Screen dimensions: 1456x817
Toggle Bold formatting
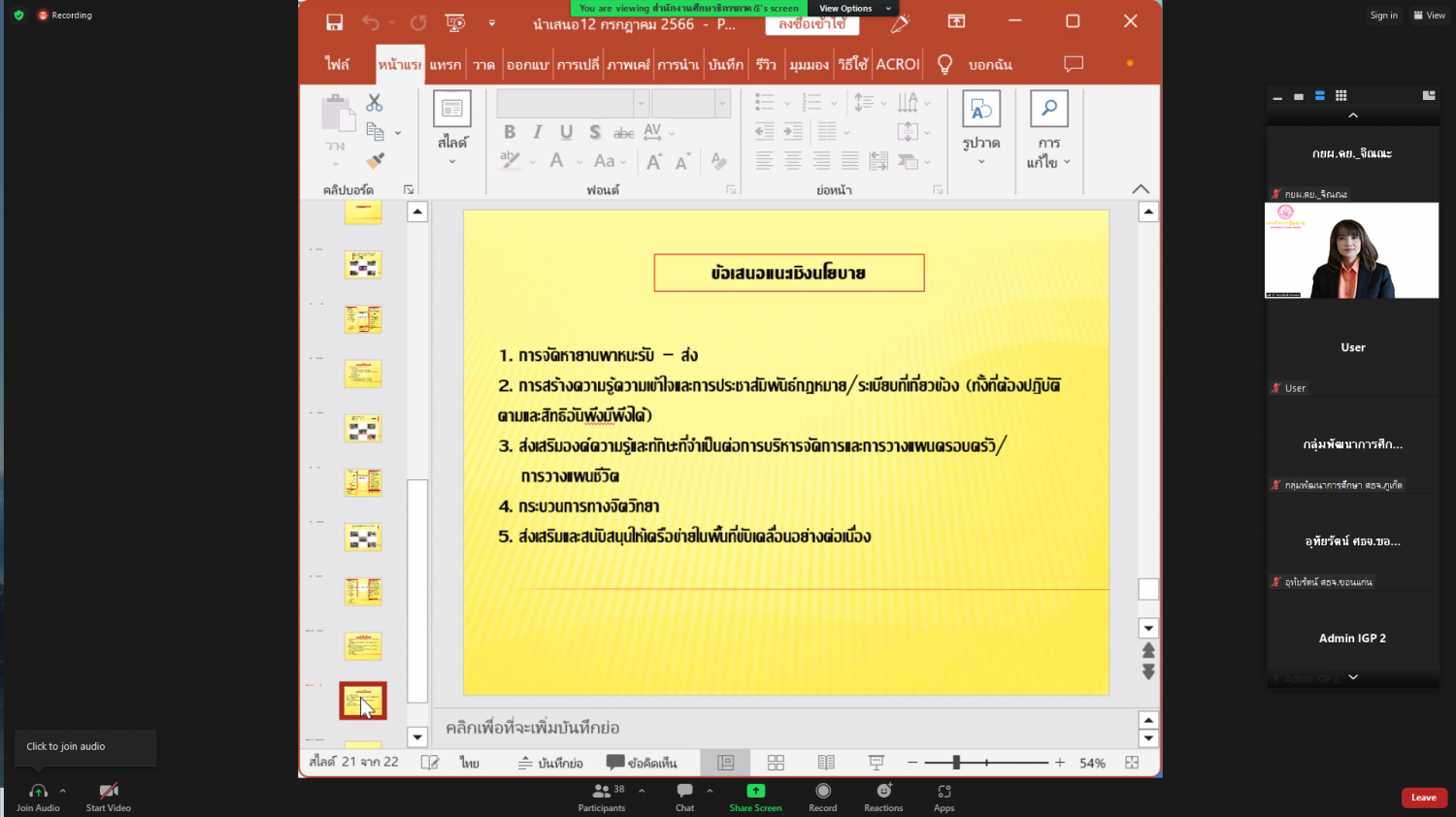click(x=510, y=132)
